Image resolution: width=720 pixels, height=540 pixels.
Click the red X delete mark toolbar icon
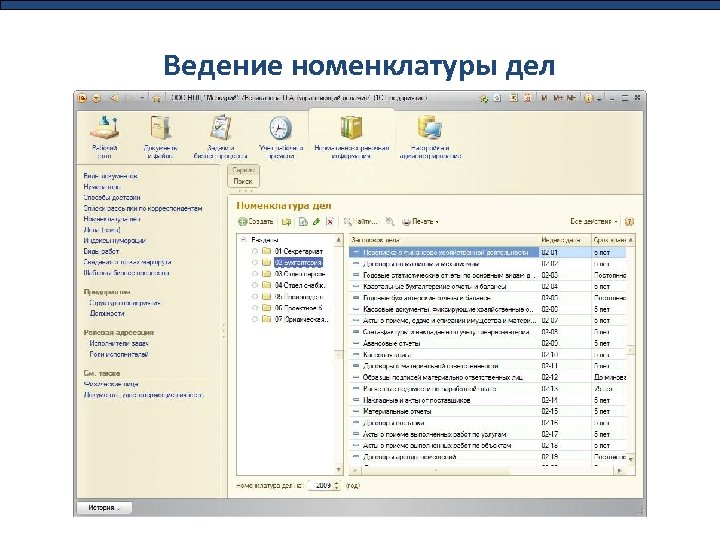330,222
